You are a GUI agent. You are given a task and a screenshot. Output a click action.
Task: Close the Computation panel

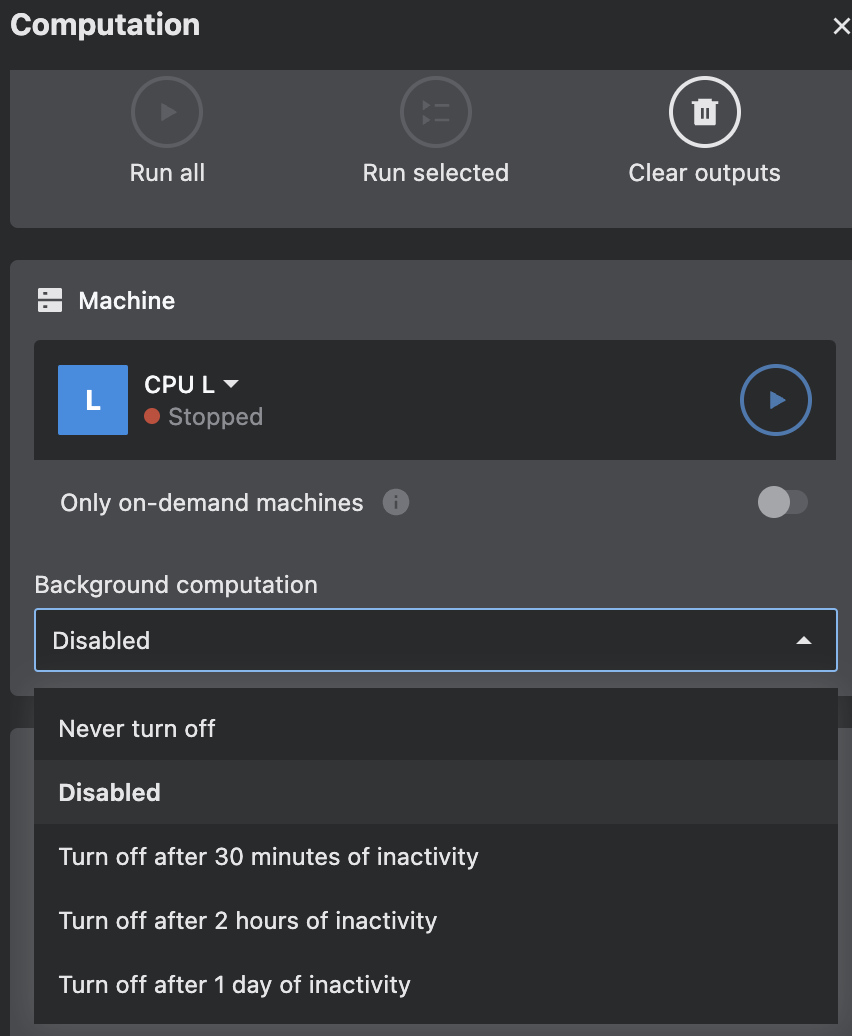[841, 25]
